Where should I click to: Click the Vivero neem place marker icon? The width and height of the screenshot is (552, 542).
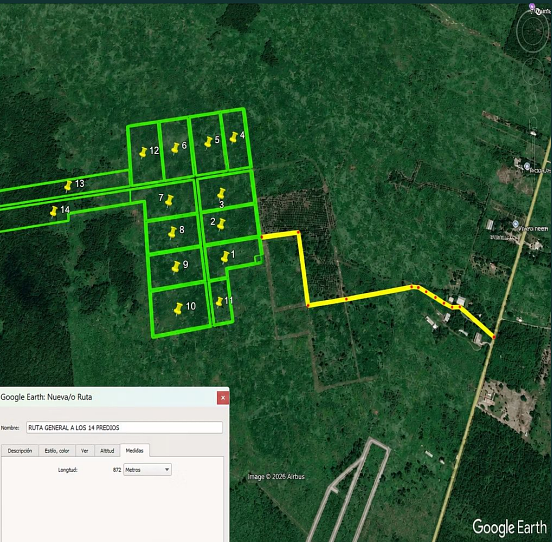(x=516, y=224)
